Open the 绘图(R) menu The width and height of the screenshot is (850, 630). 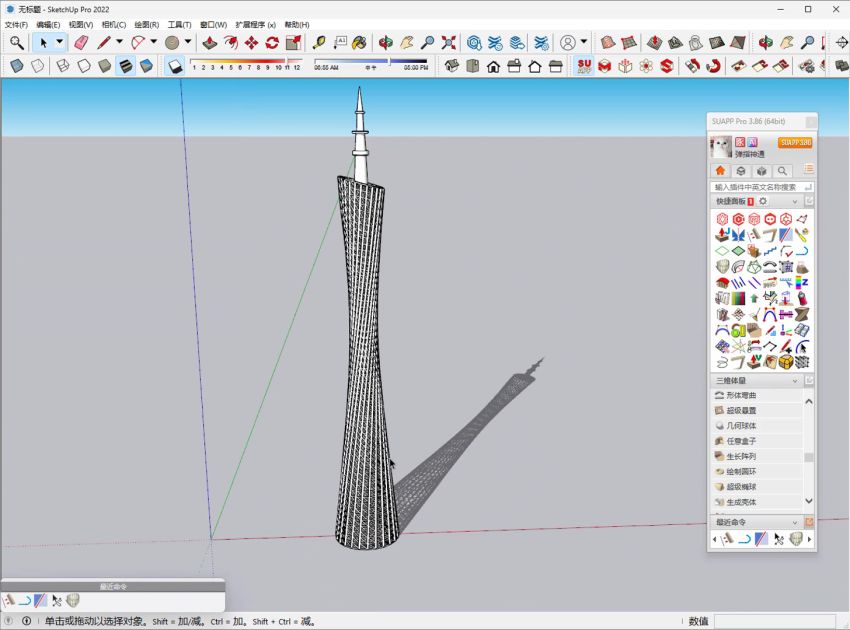point(146,24)
